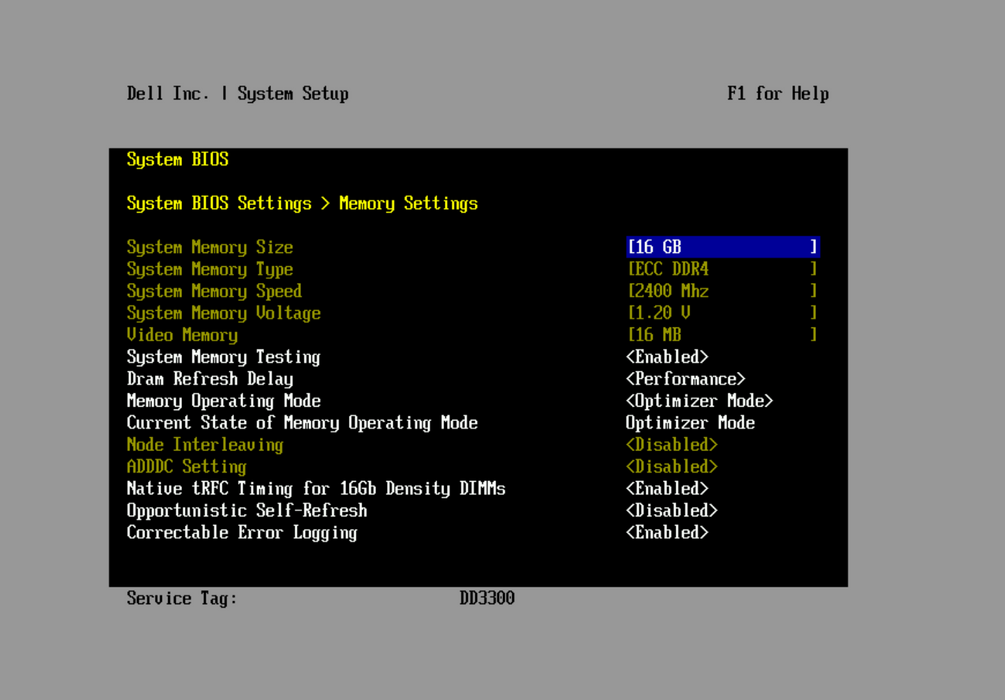Open the Dram Refresh Delay Performance option
1005x700 pixels.
point(685,379)
